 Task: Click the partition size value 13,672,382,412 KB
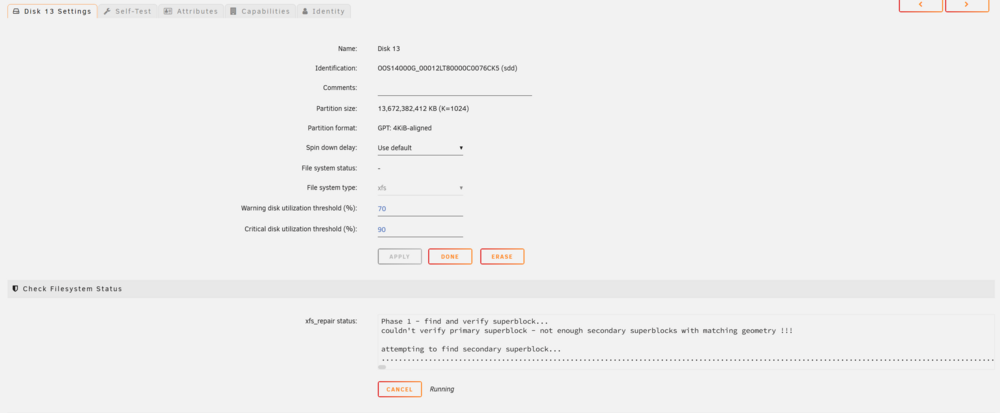point(423,108)
